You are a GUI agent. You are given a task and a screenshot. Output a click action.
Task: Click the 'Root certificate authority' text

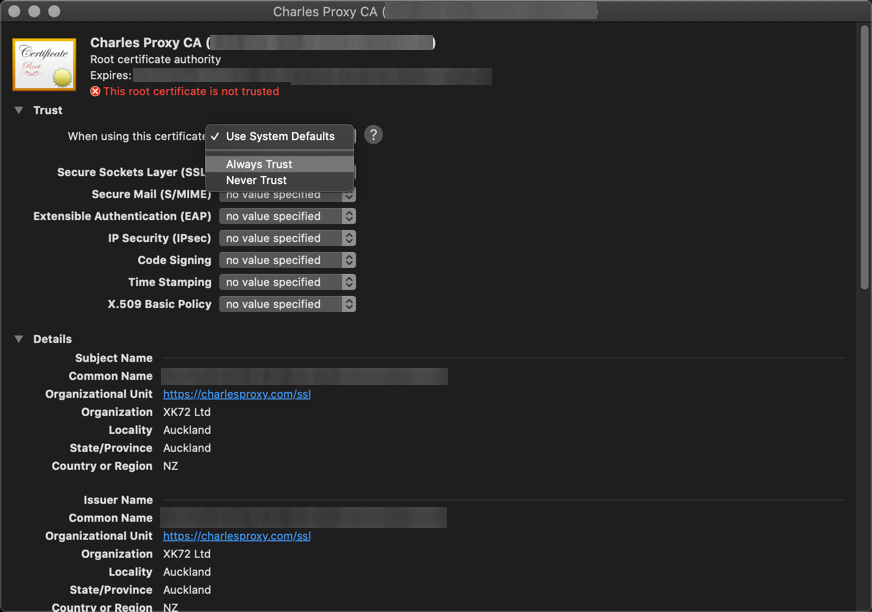point(155,60)
